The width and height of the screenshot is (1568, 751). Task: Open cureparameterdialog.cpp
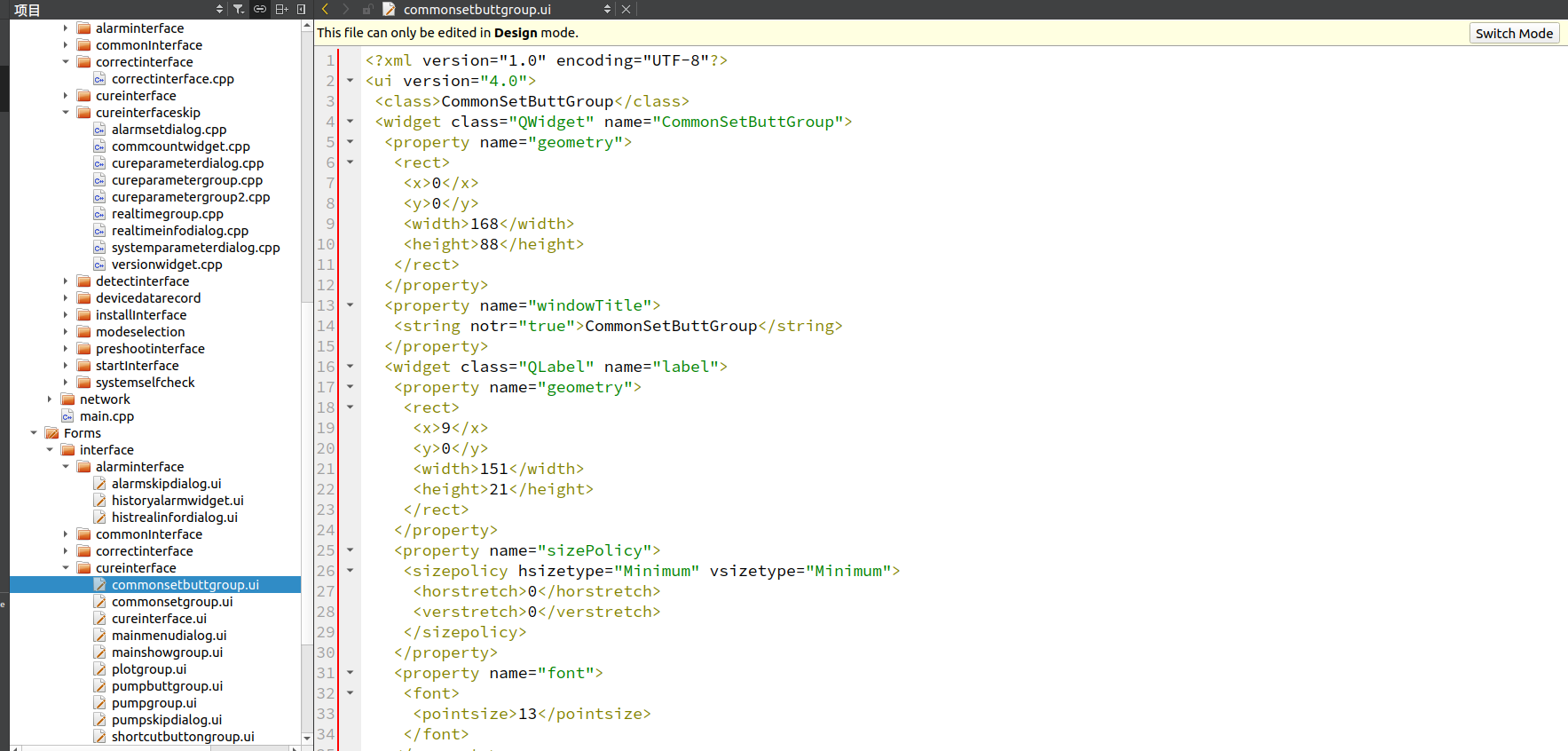pos(187,163)
